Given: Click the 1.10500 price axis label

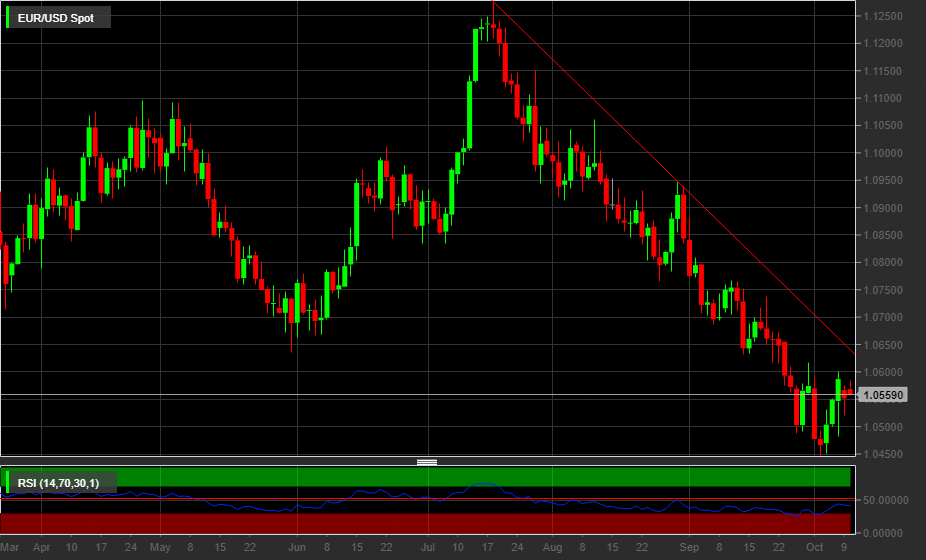Looking at the screenshot, I should (883, 125).
